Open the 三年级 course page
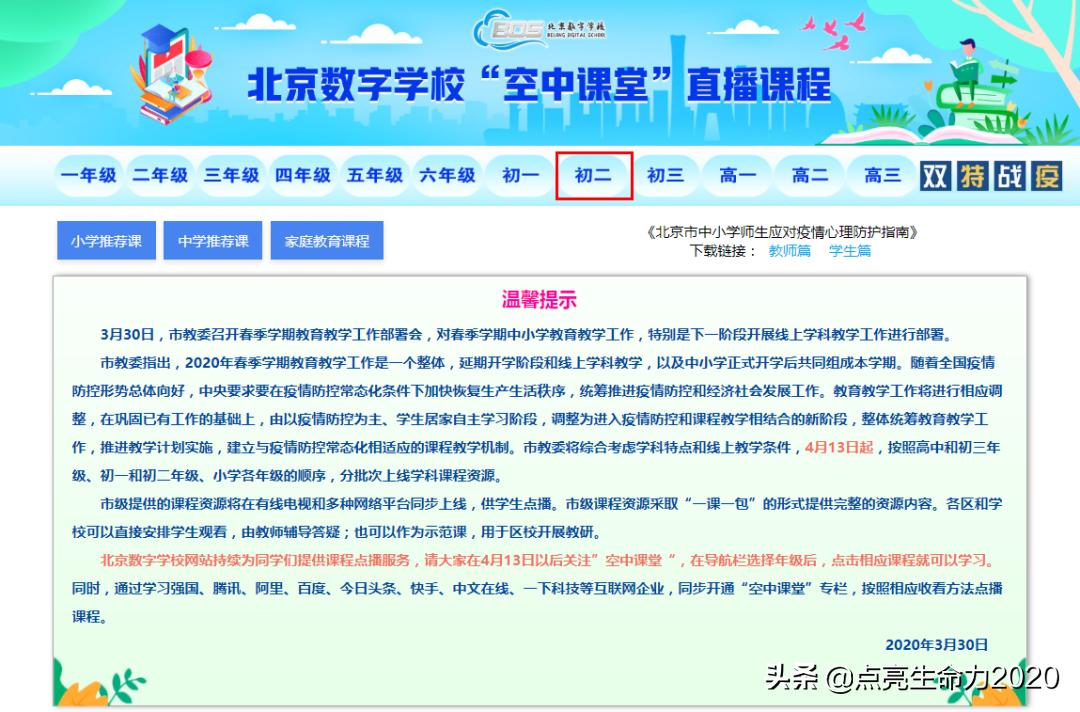This screenshot has height=712, width=1080. click(232, 175)
